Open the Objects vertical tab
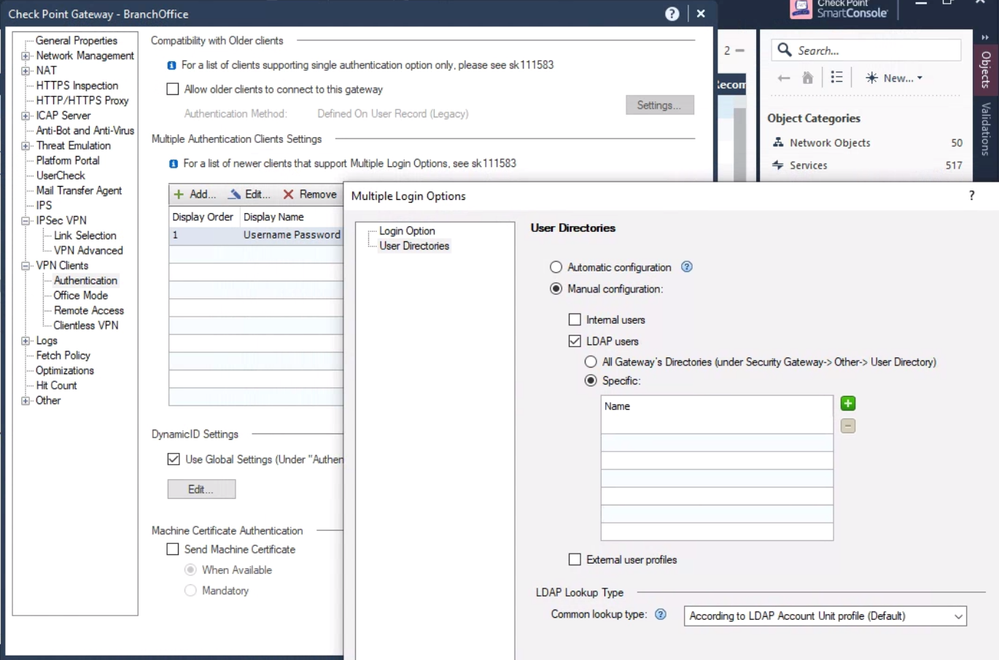 click(x=985, y=70)
